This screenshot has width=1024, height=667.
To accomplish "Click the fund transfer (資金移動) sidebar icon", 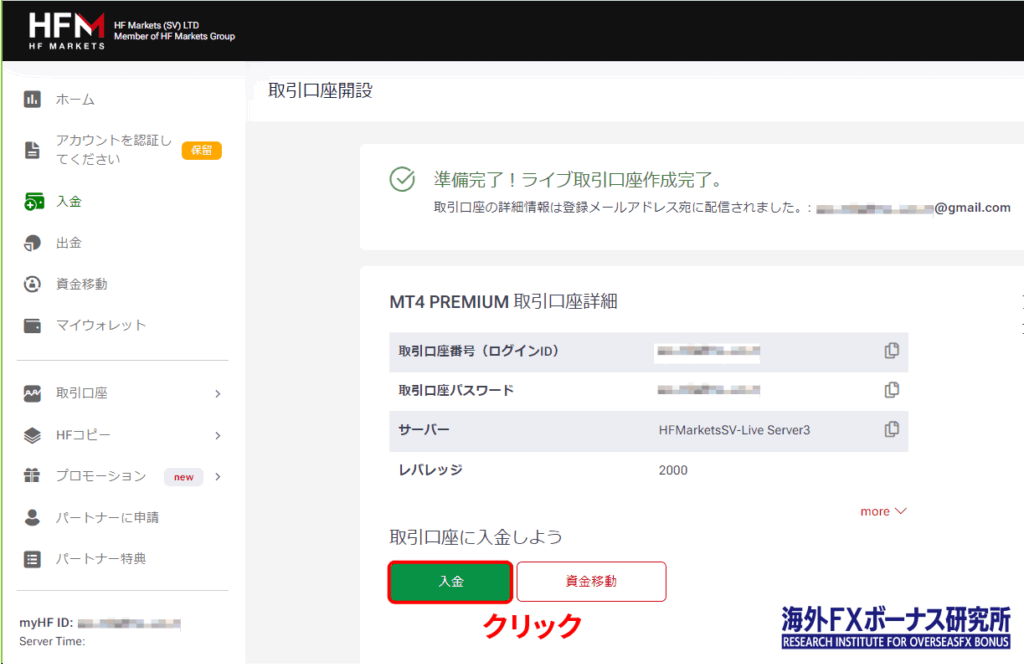I will point(33,284).
